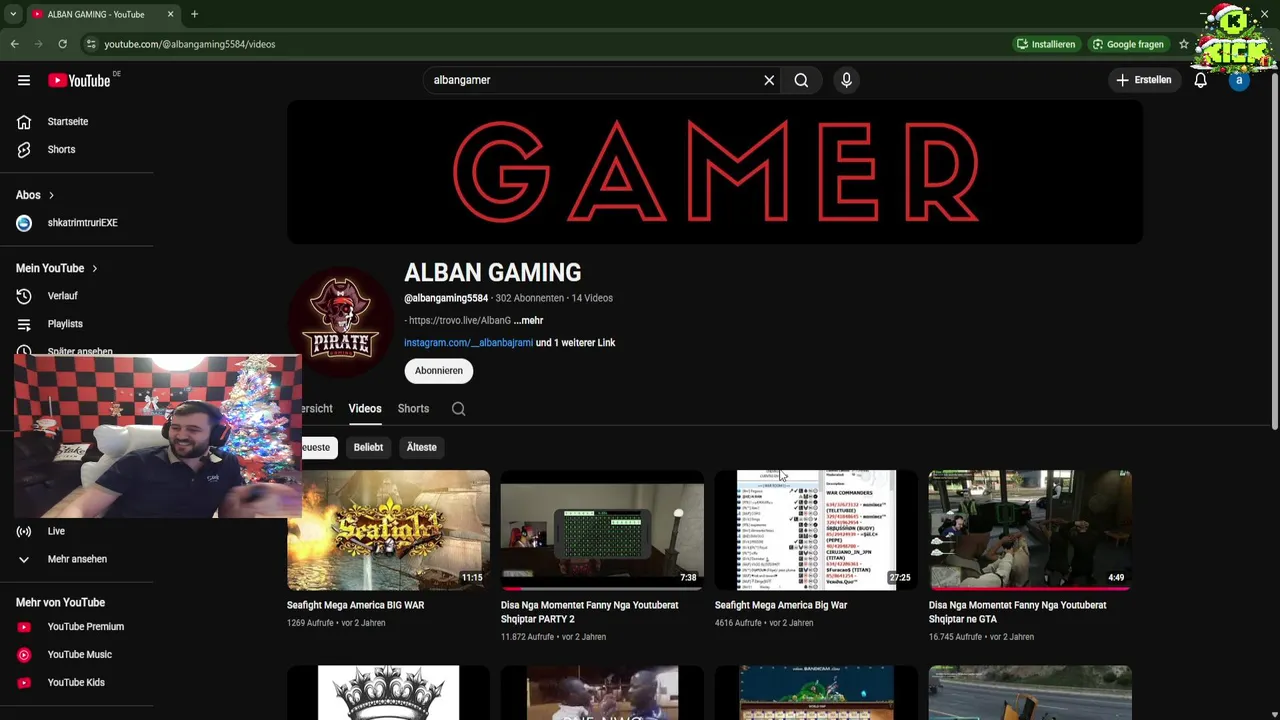Open title 'Disa Nga Momentet Fanny' ne GTA
1280x720 pixels.
(1017, 612)
